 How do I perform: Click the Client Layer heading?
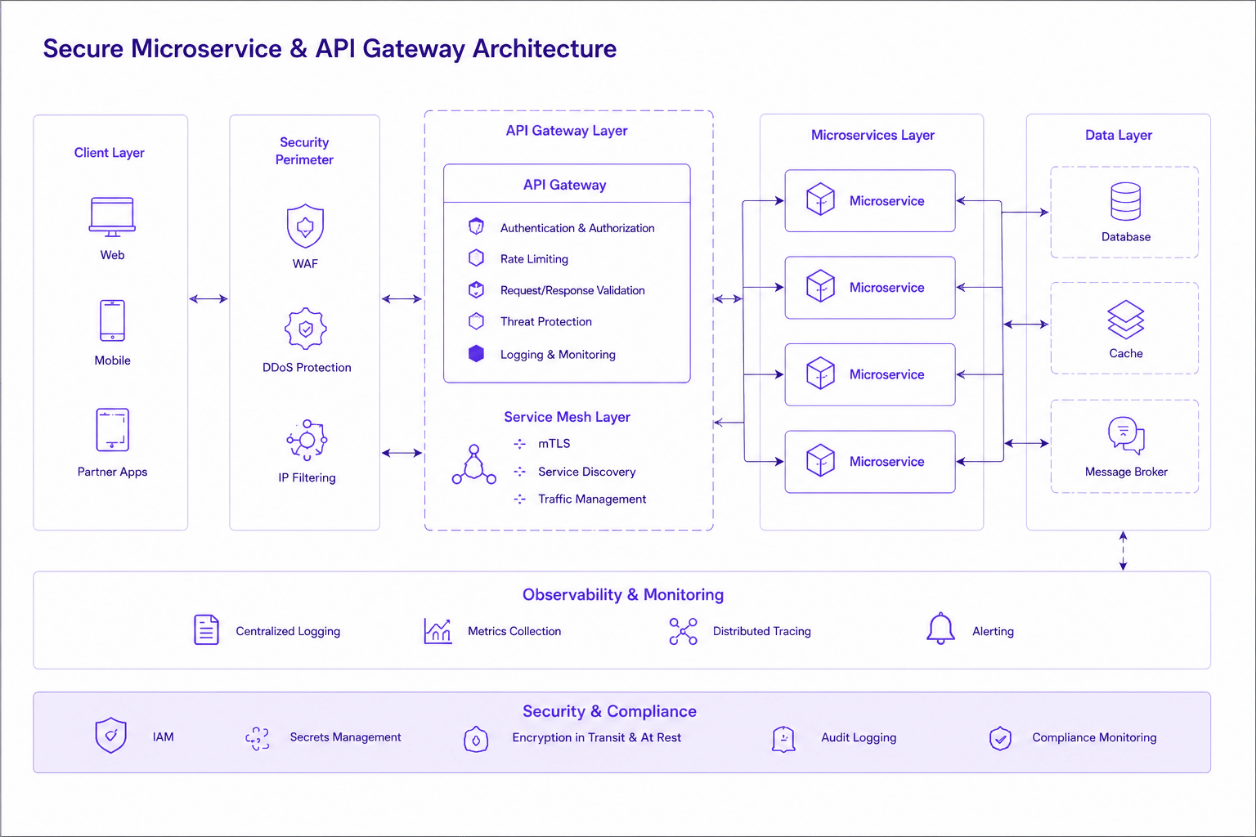(109, 153)
